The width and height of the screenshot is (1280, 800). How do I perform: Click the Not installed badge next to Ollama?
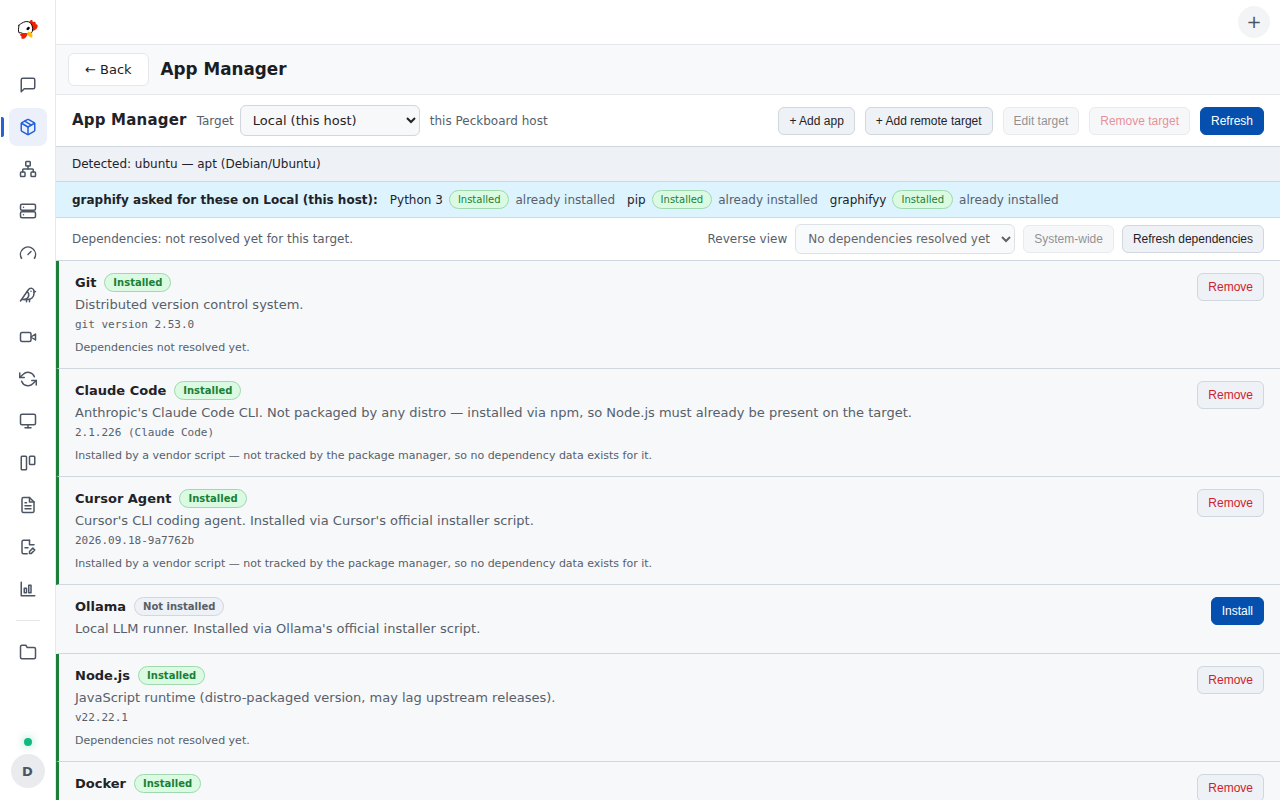click(179, 607)
